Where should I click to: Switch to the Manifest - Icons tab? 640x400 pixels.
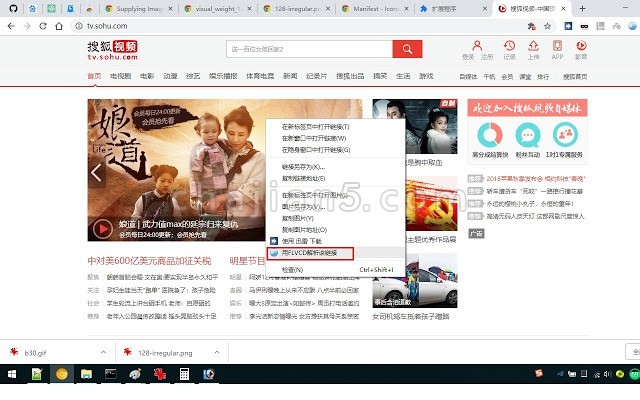point(375,9)
